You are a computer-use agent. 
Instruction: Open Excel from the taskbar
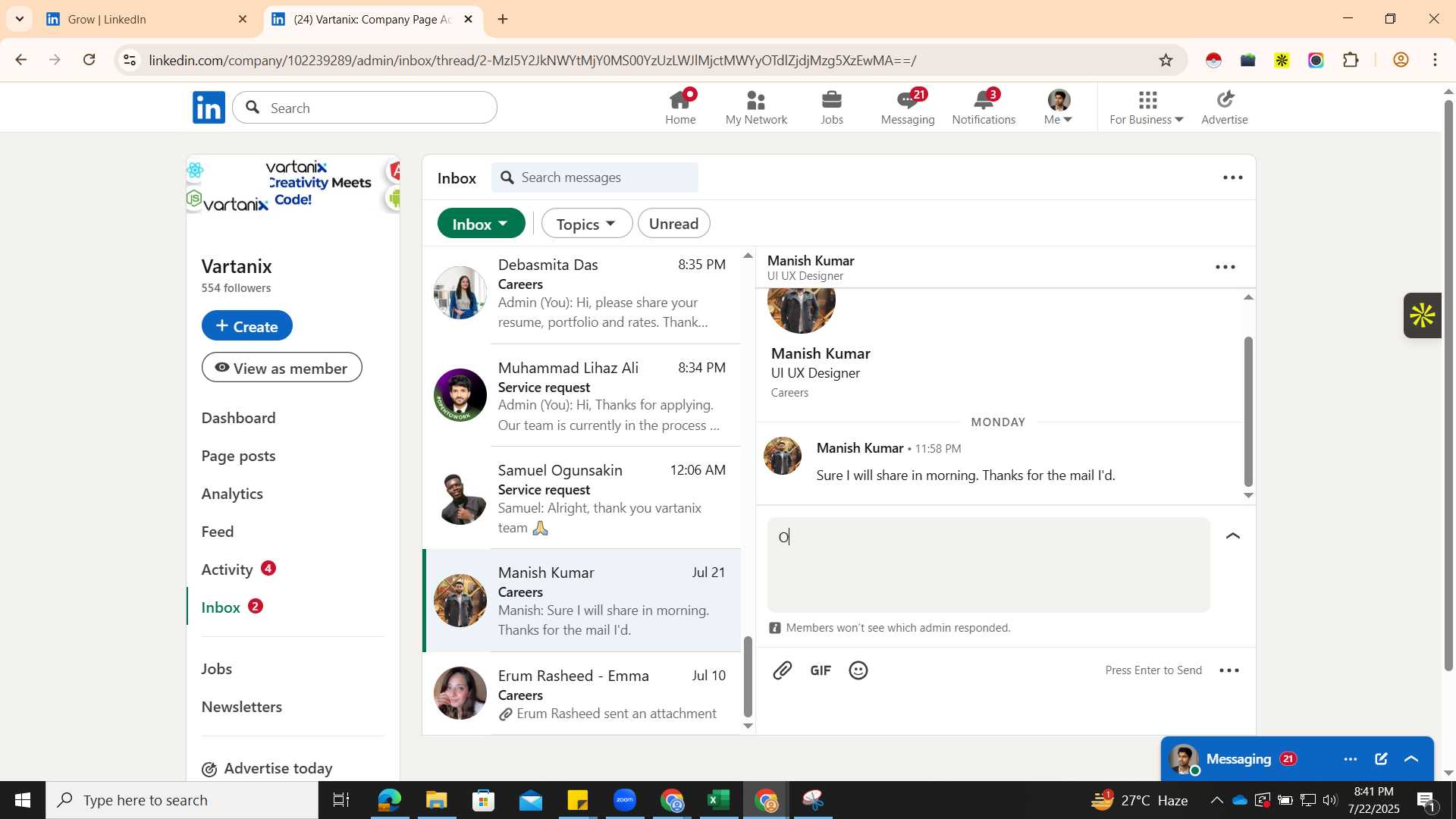(x=719, y=800)
